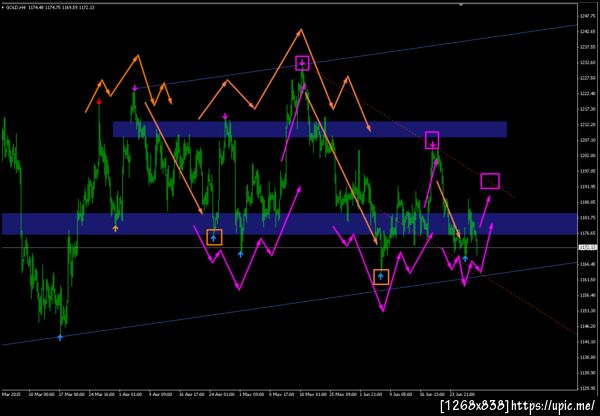Image resolution: width=600 pixels, height=416 pixels.
Task: Click the 9 Apr 09:00 date label
Action: [x=160, y=394]
